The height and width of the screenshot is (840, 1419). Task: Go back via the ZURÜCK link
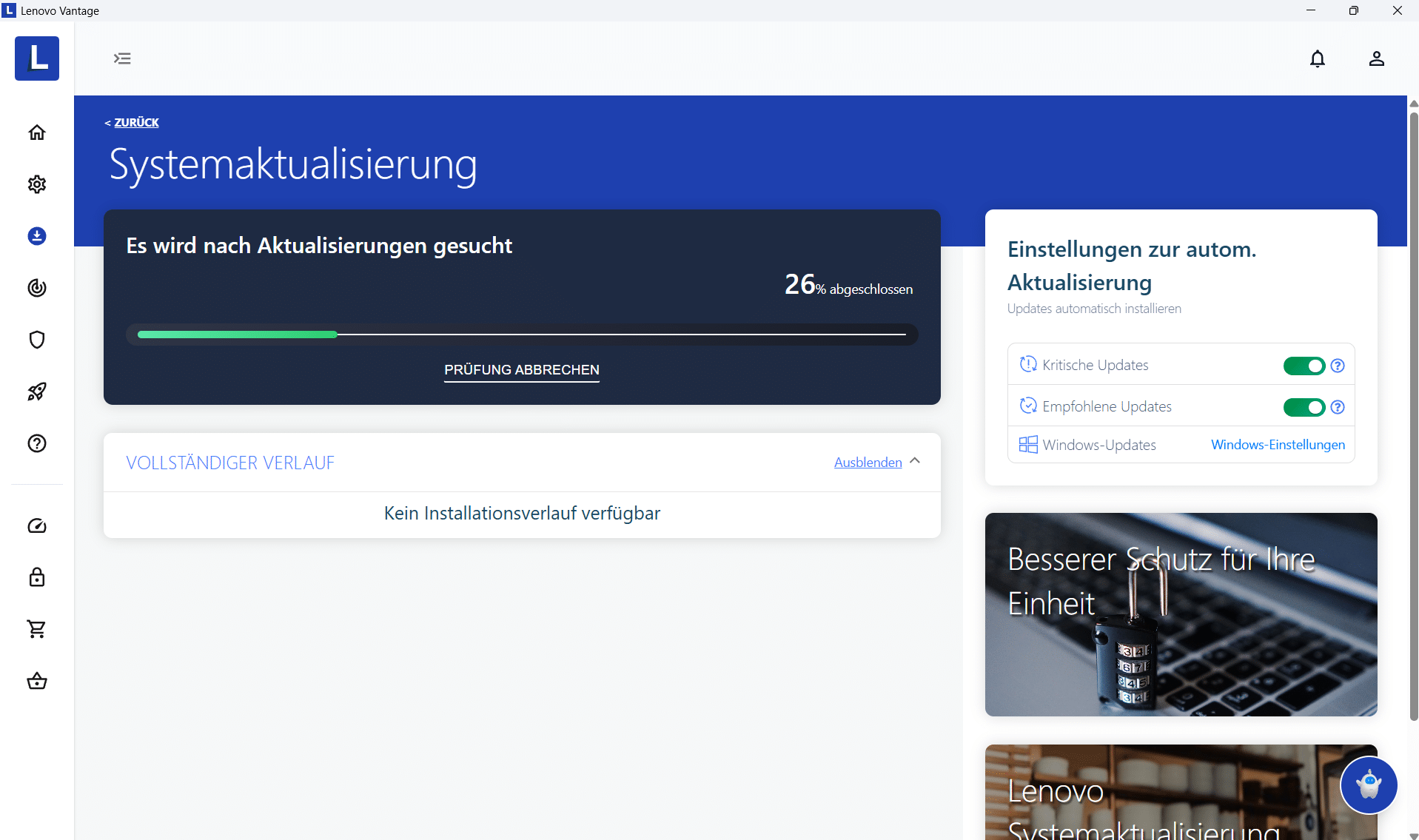[x=136, y=123]
